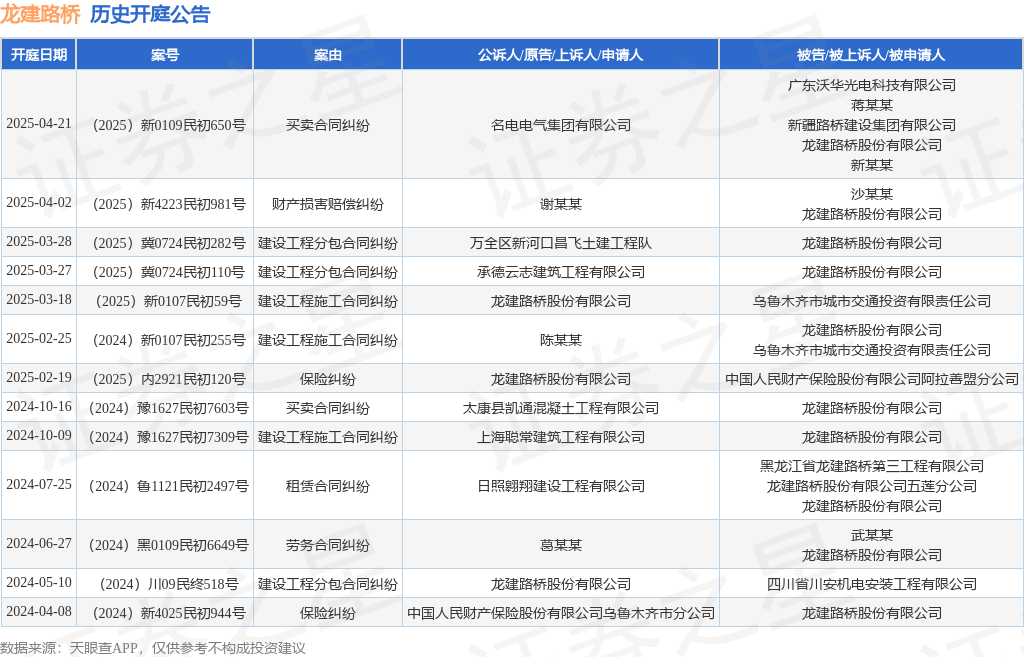This screenshot has width=1024, height=657.
Task: Click plaintiff 日照翱翔建设工程有限公司
Action: point(560,486)
